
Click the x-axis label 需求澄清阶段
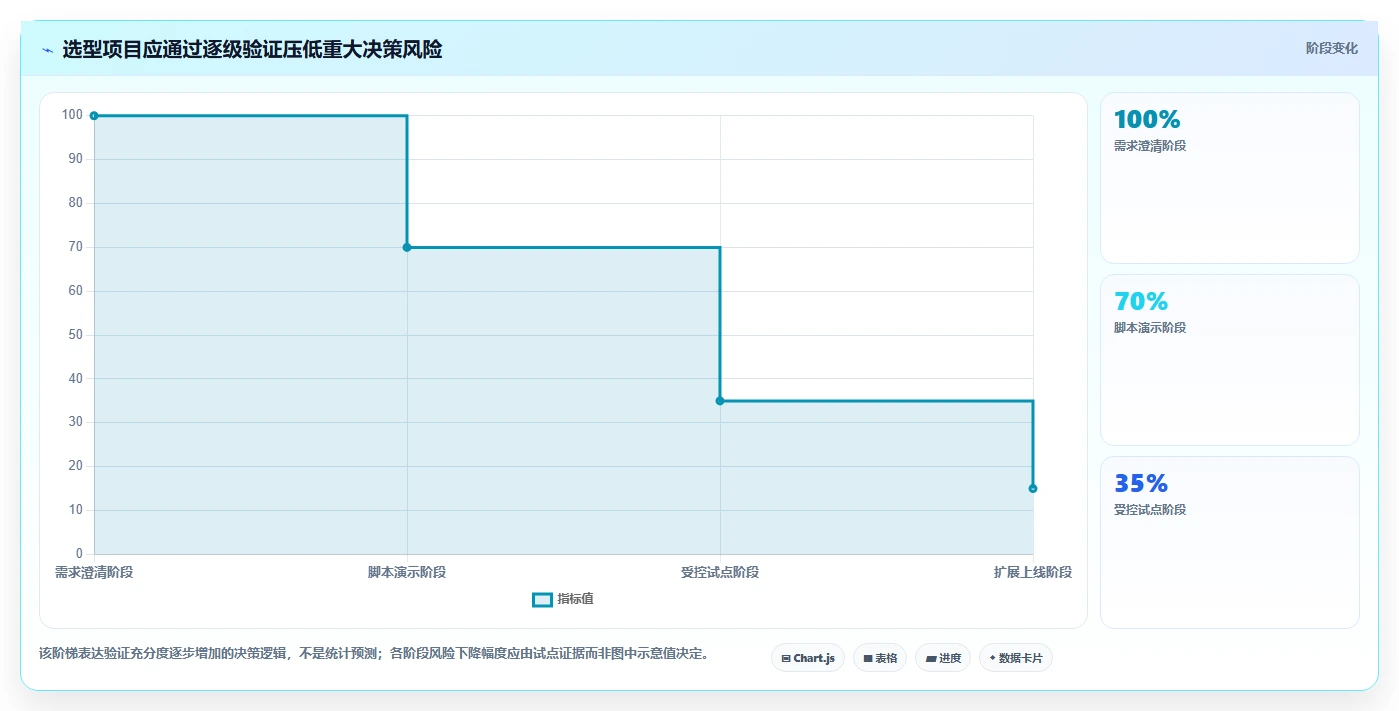coord(94,572)
